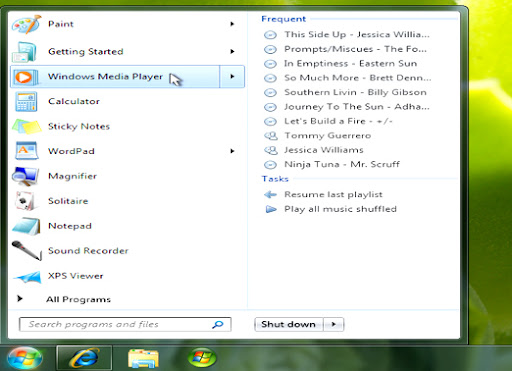Open Internet Explorer from the taskbar

point(84,358)
